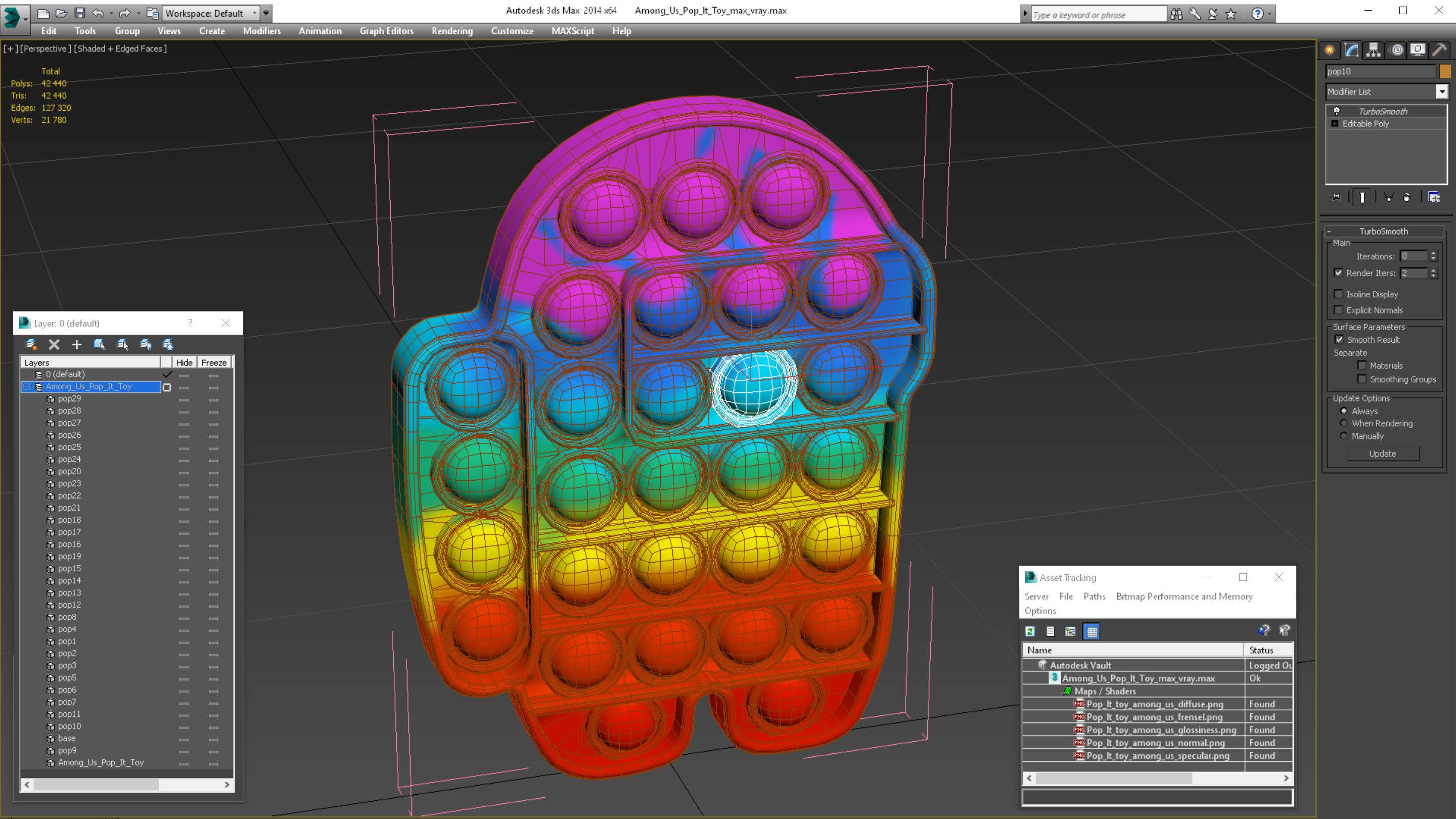Click the Hide column header in Layer dialog

(x=184, y=362)
